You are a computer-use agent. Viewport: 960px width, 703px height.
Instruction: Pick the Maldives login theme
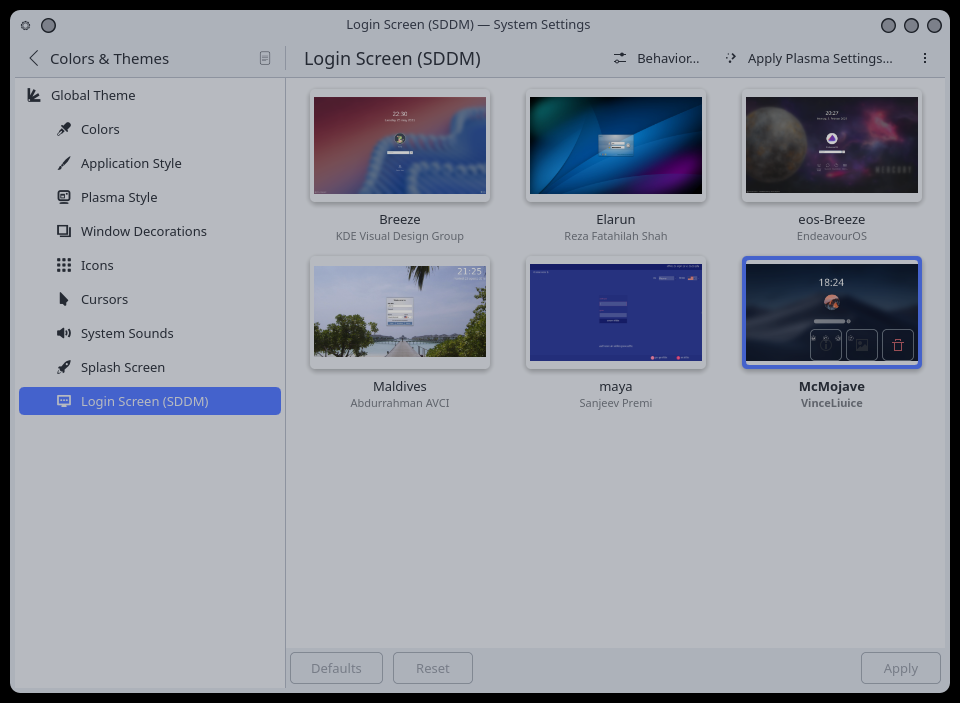400,312
